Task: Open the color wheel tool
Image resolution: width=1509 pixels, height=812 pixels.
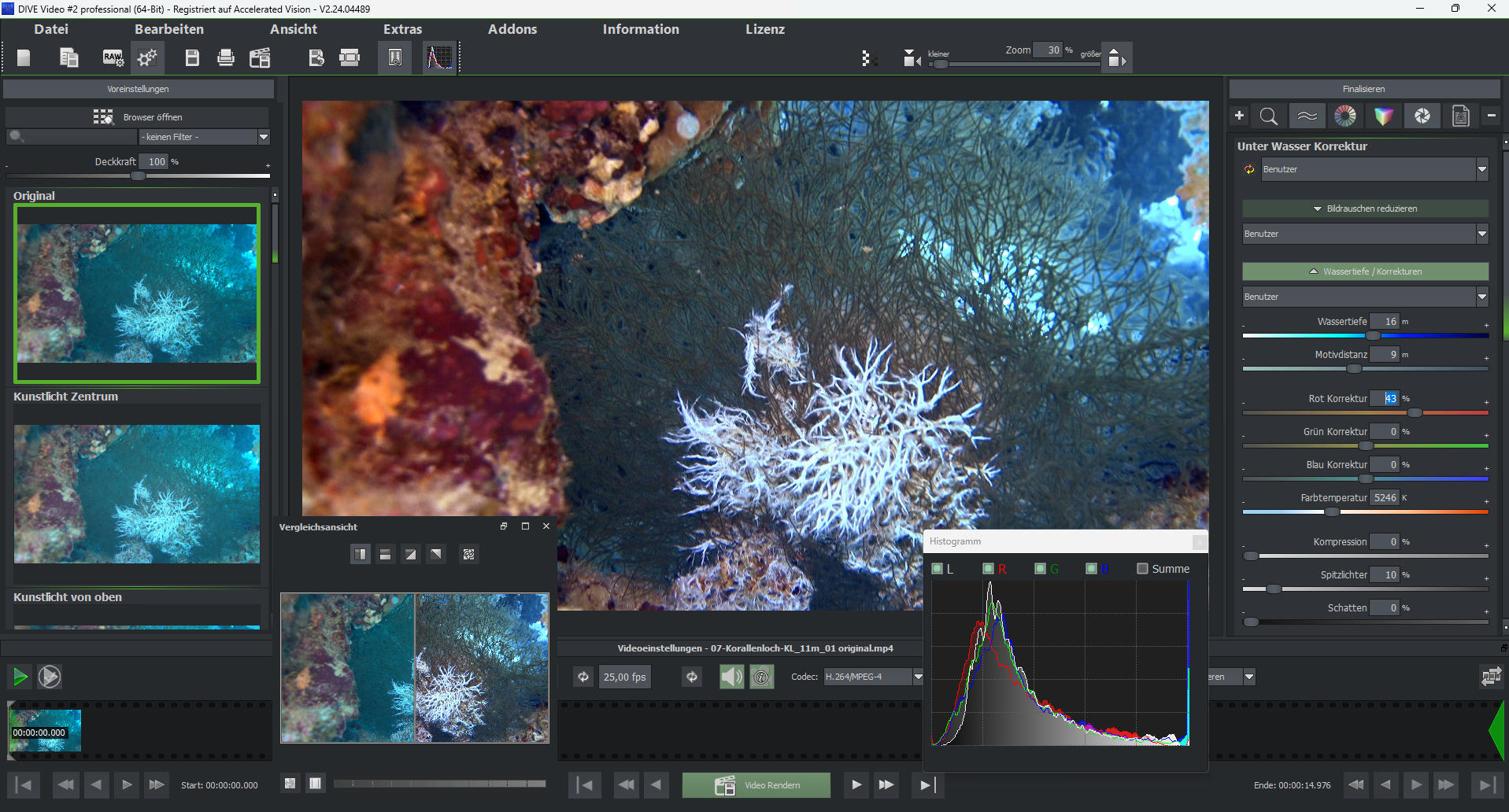Action: [1345, 116]
